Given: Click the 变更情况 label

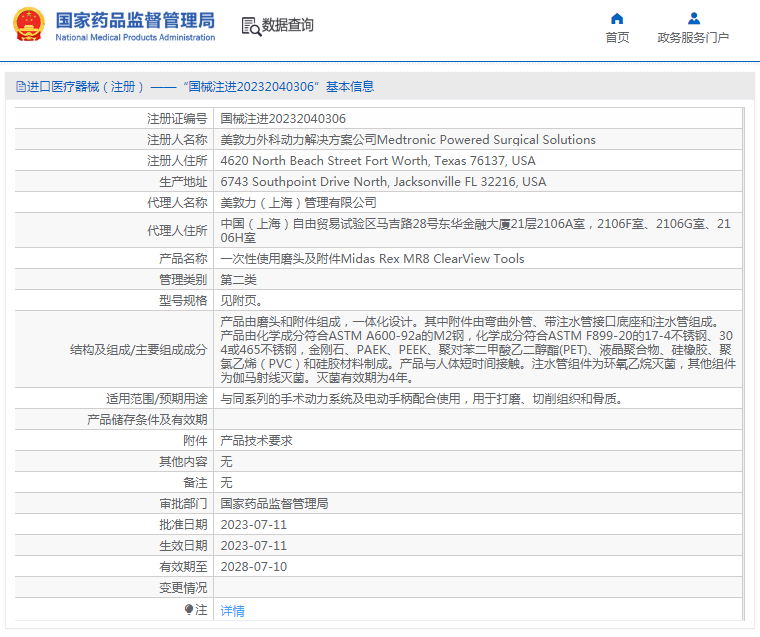Looking at the screenshot, I should (183, 588).
